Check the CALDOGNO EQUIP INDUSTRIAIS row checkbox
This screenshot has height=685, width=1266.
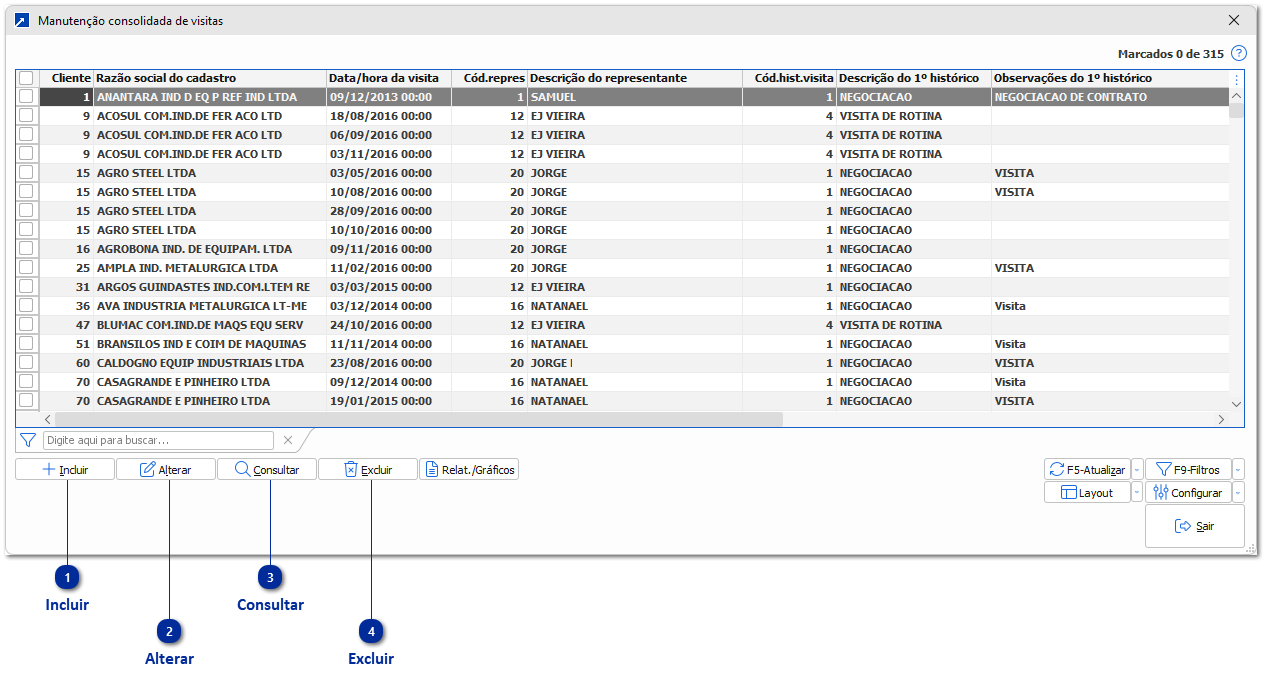click(26, 363)
